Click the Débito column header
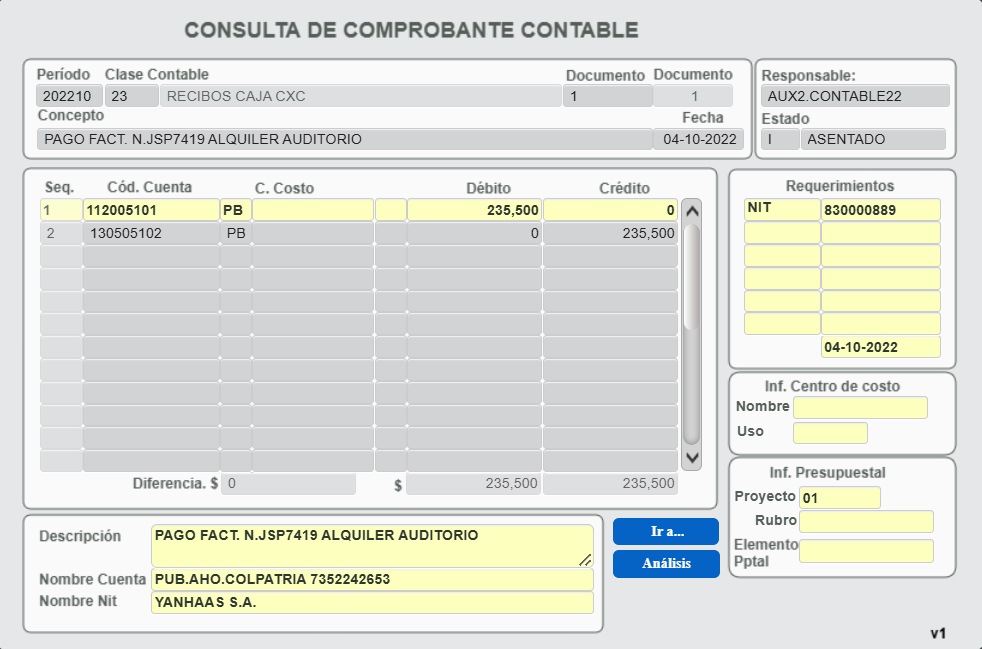The width and height of the screenshot is (982, 649). point(488,189)
